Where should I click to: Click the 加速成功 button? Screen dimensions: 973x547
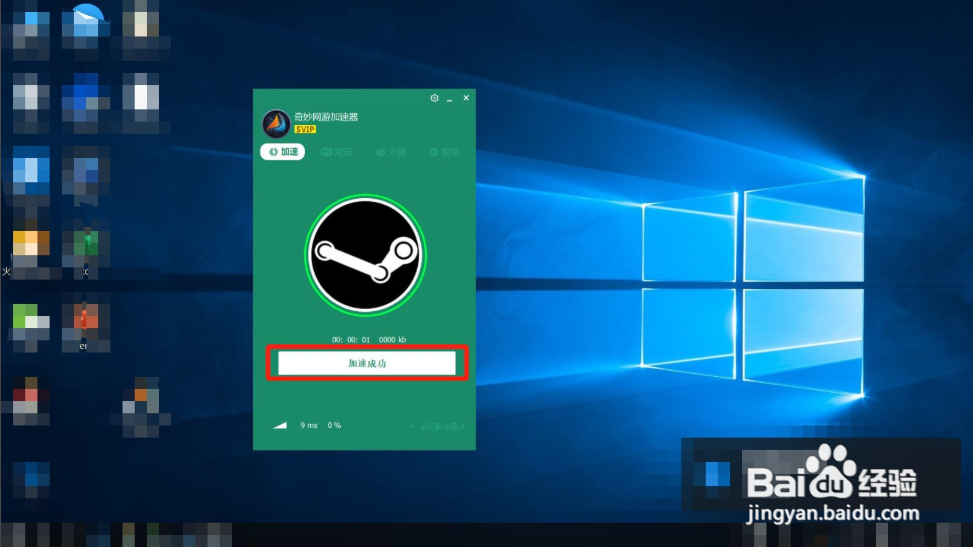[367, 363]
